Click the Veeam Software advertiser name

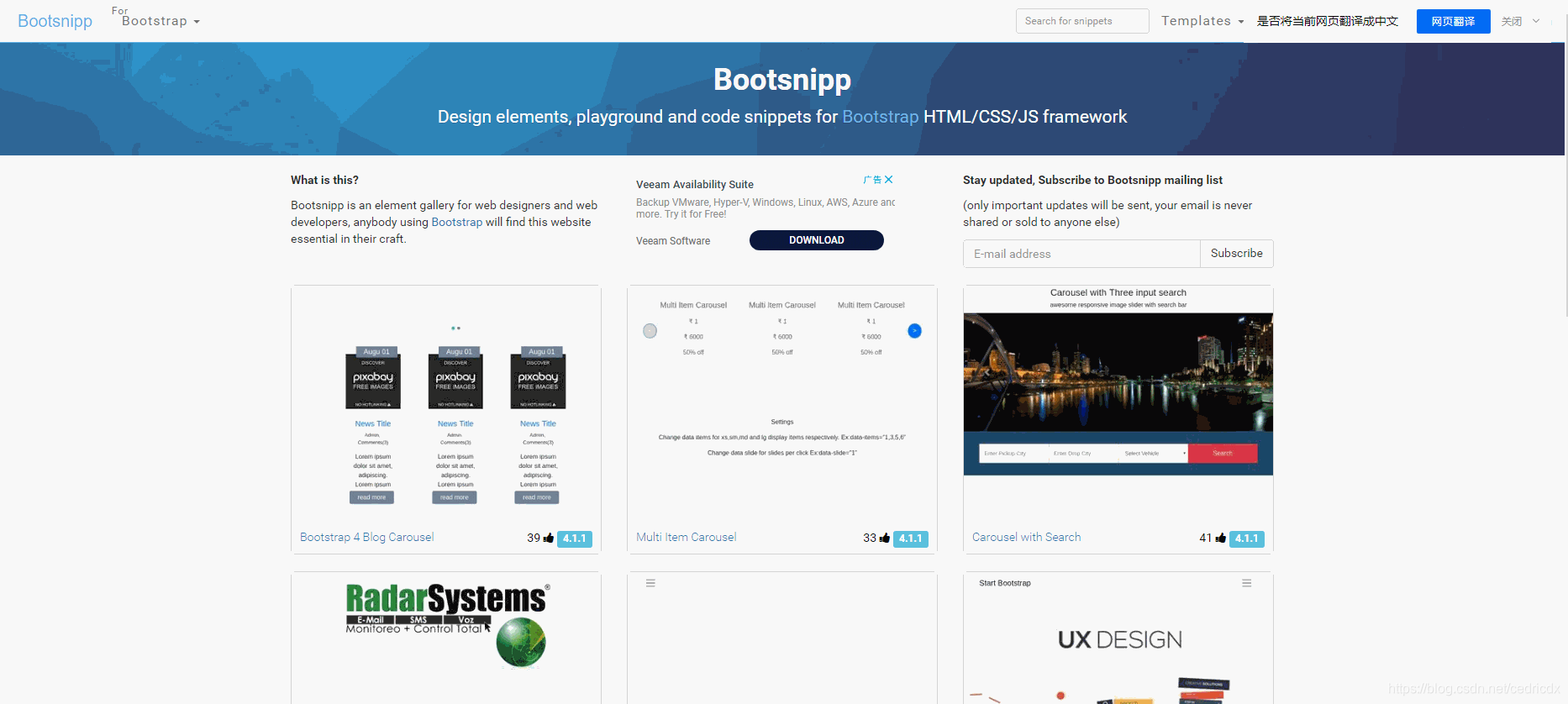pyautogui.click(x=673, y=241)
